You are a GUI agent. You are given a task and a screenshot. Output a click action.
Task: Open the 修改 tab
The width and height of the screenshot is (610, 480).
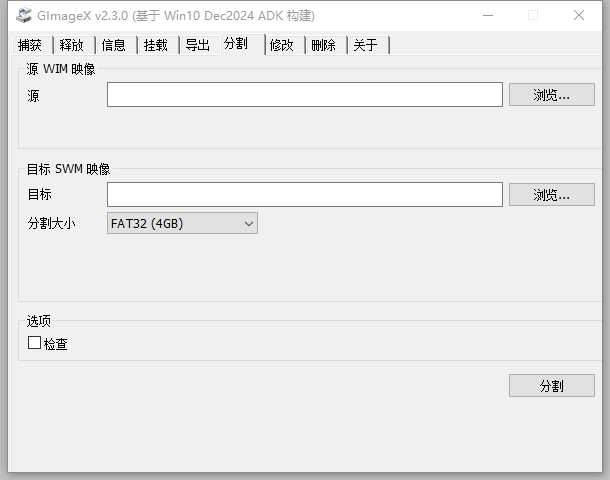282,45
